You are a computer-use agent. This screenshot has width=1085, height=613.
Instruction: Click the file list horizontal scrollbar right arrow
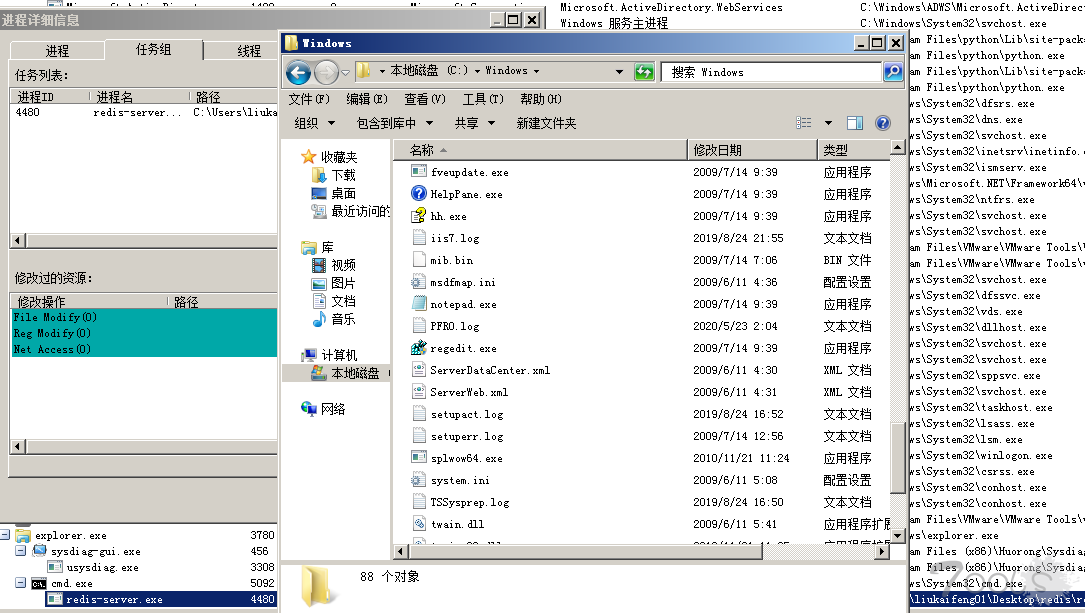[x=882, y=551]
